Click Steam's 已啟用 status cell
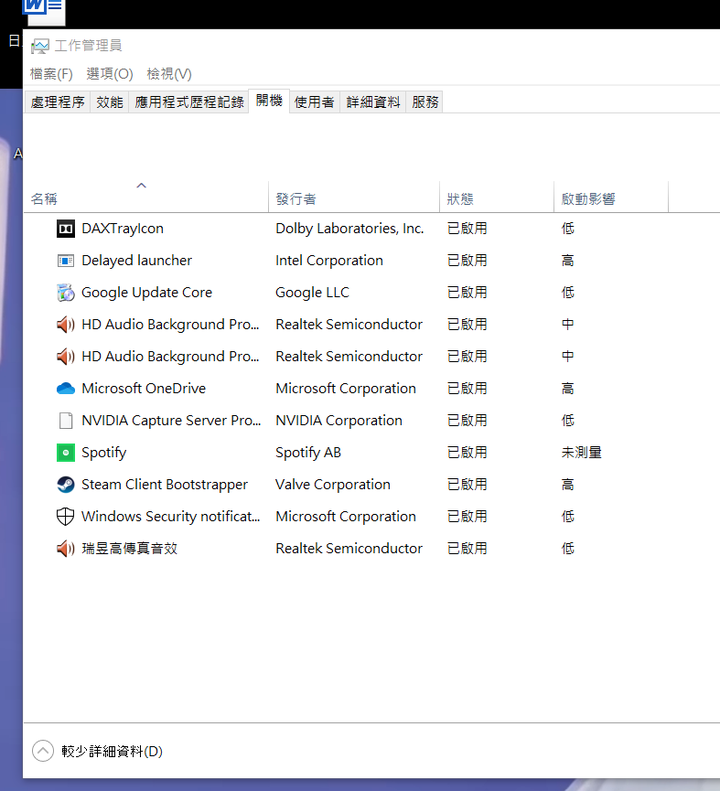 [x=467, y=485]
